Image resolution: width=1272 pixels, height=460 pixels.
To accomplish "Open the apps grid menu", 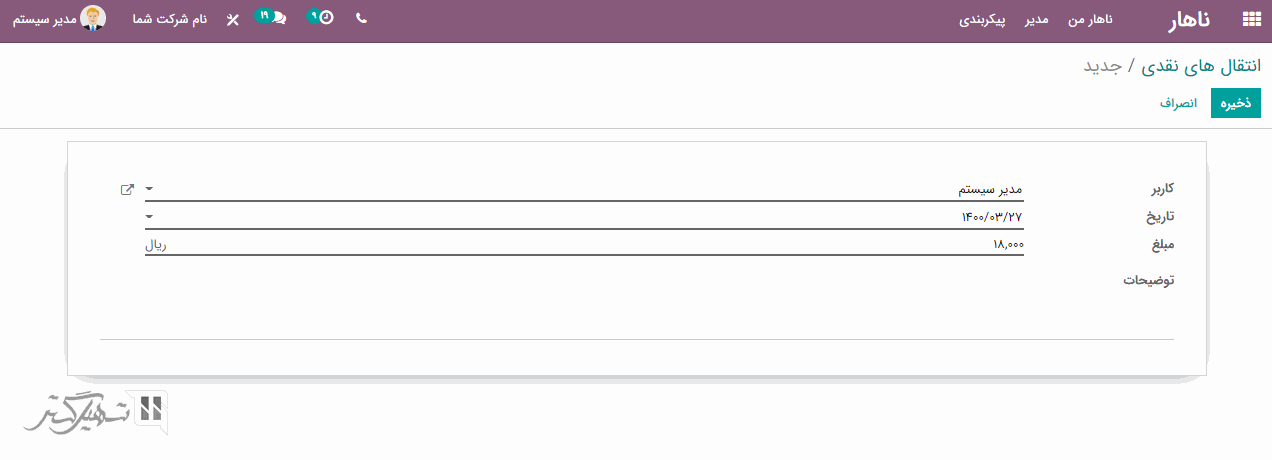I will coord(1250,19).
